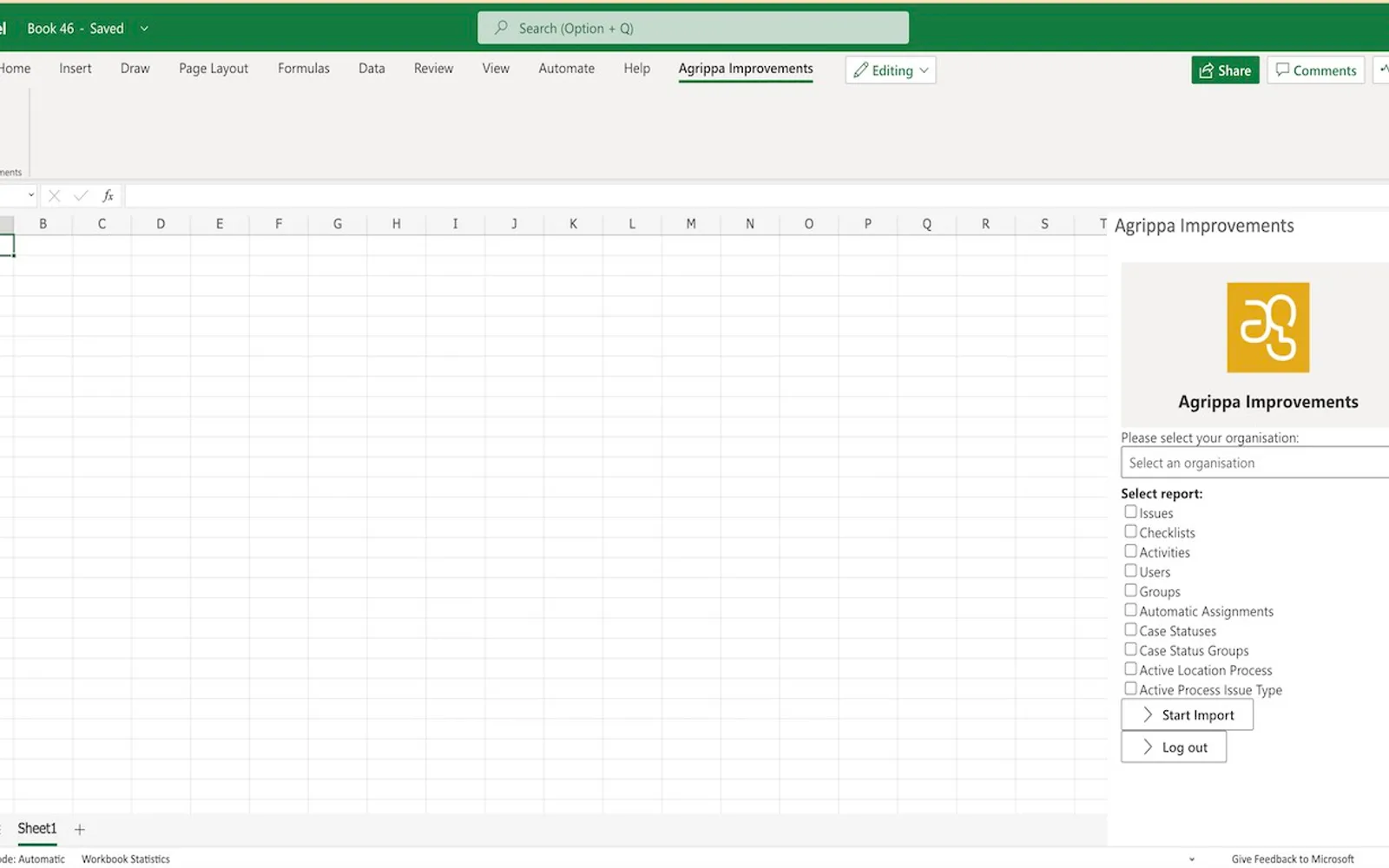Screen dimensions: 1389x868
Task: Click the Agrippa Improvements logo icon
Action: [x=1267, y=327]
